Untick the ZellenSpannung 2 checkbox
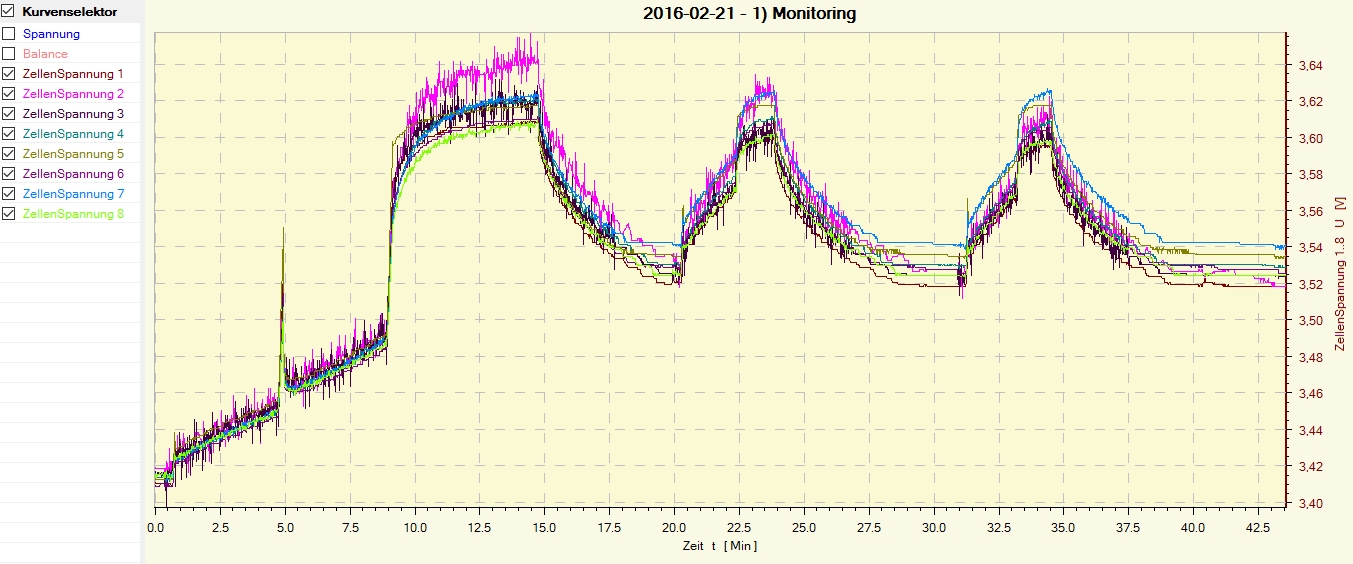The width and height of the screenshot is (1353, 564). coord(9,94)
